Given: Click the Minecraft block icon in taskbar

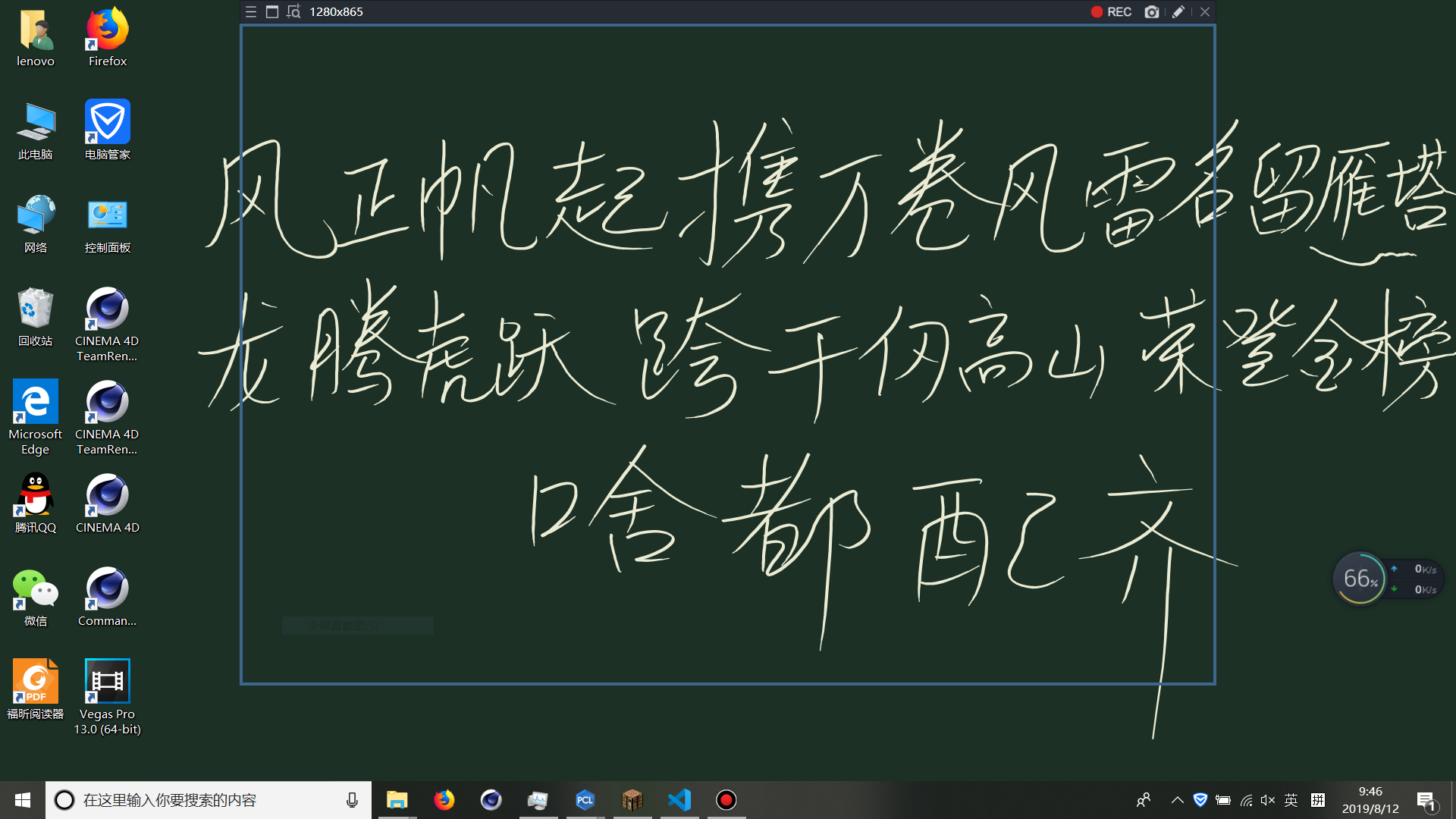Looking at the screenshot, I should pyautogui.click(x=632, y=800).
